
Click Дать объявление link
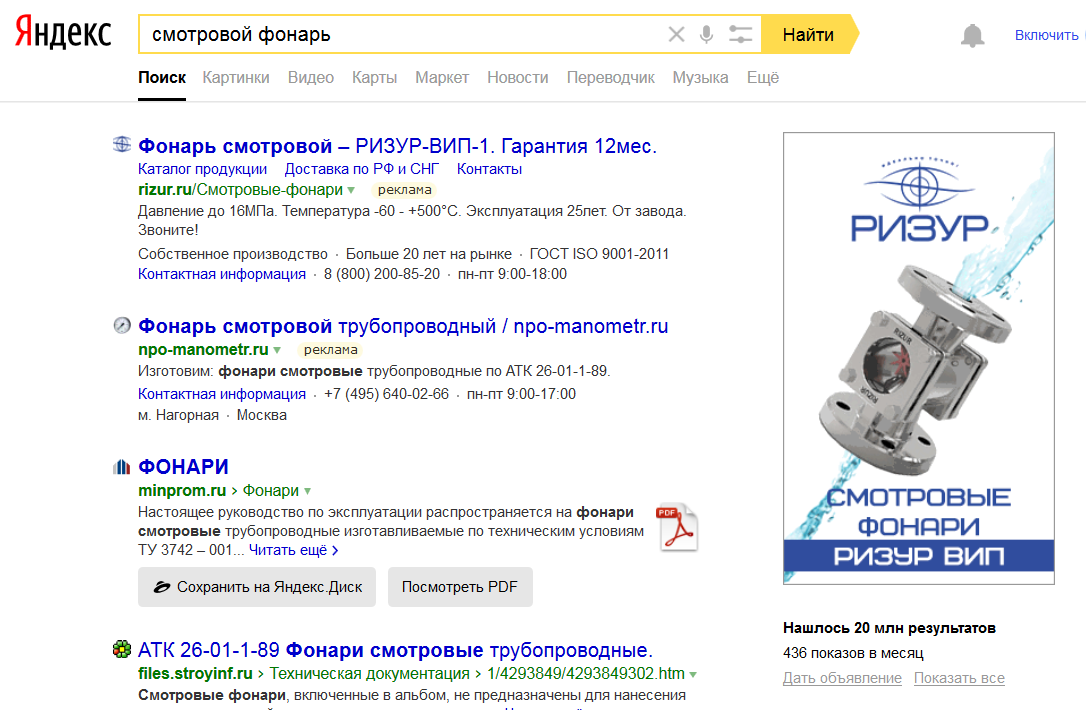click(x=842, y=678)
